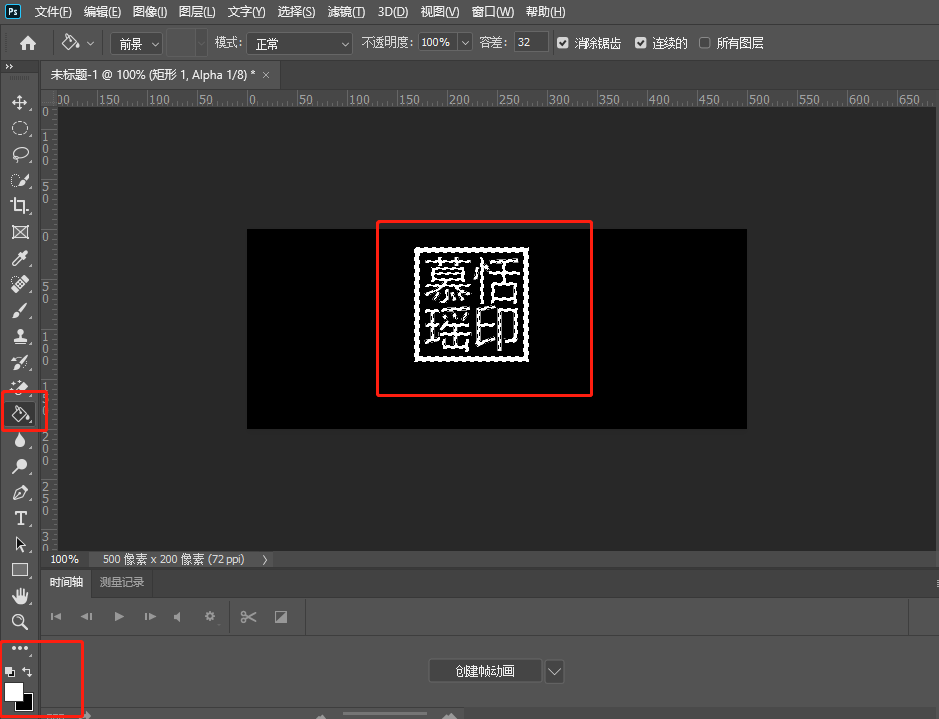Image resolution: width=939 pixels, height=719 pixels.
Task: Close the 未标题-1 document tab
Action: click(266, 75)
